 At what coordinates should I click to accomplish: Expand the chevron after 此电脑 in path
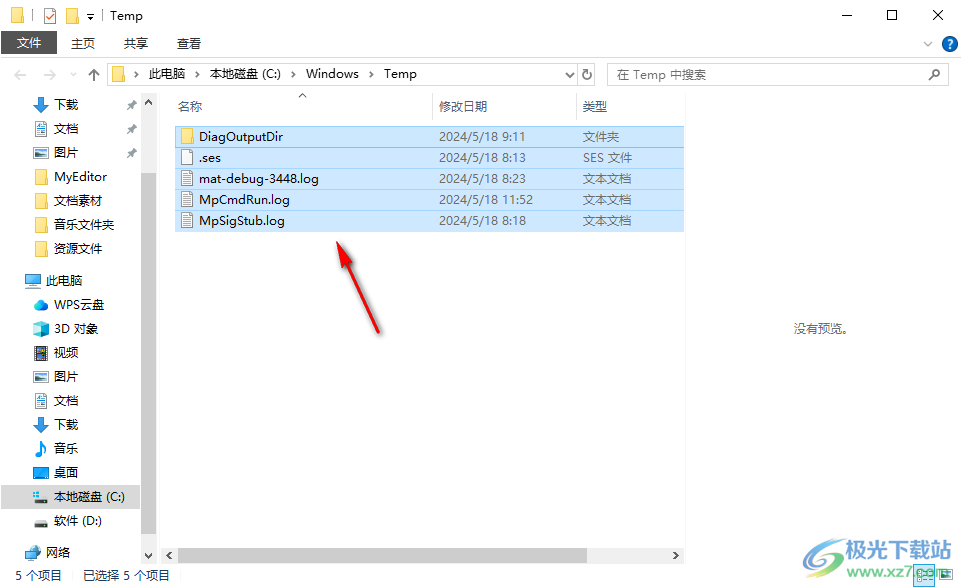(198, 74)
